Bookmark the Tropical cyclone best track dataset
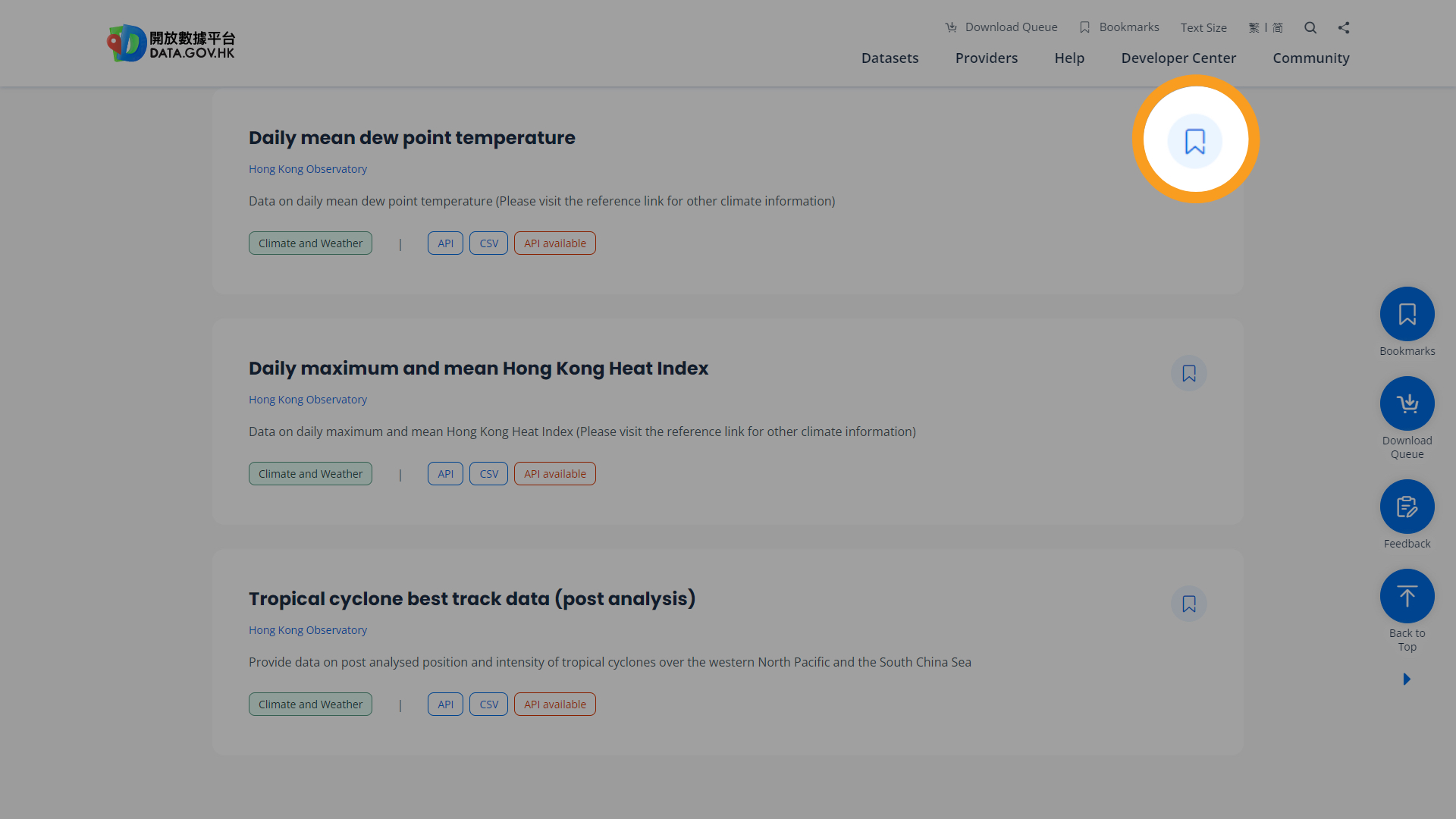 1189,604
